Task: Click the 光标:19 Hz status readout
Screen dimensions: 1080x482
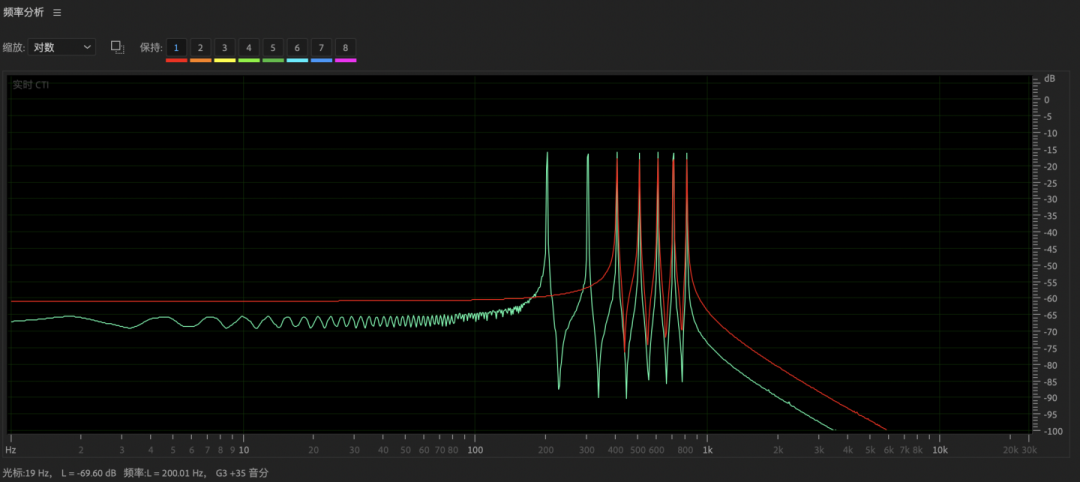Action: pos(28,473)
